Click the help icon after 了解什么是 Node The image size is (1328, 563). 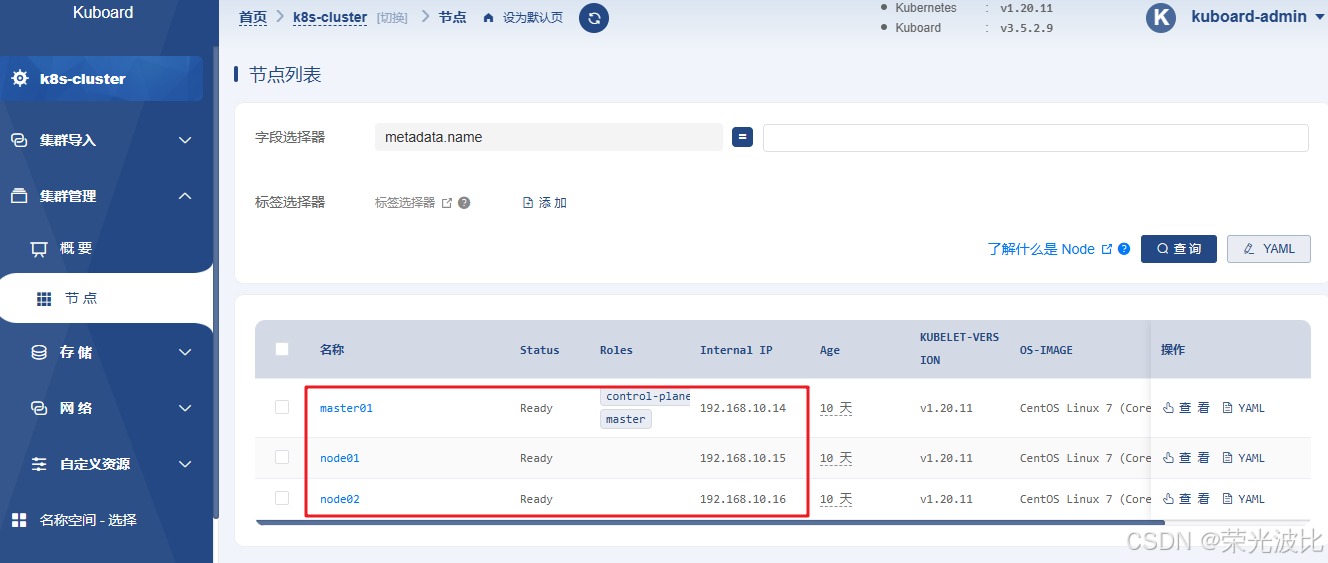(1124, 249)
